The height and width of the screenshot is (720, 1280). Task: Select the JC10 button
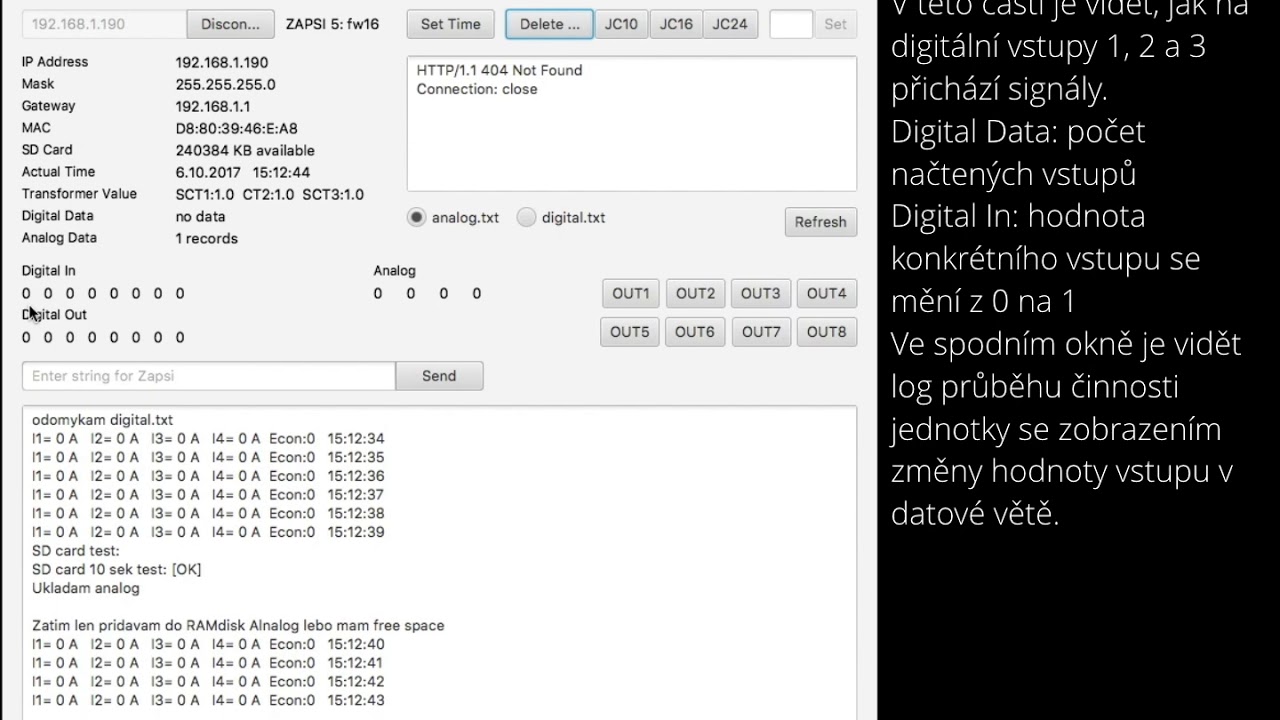point(621,24)
